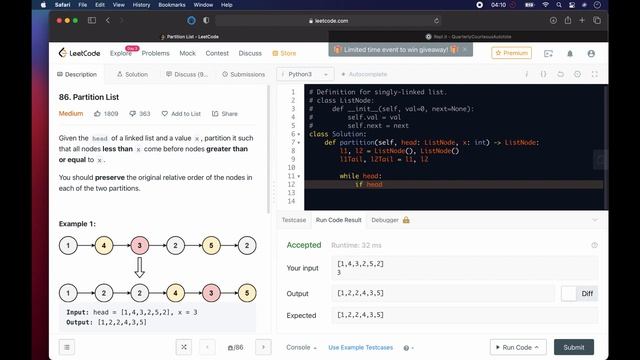Go back with Safari back arrow

click(x=108, y=20)
